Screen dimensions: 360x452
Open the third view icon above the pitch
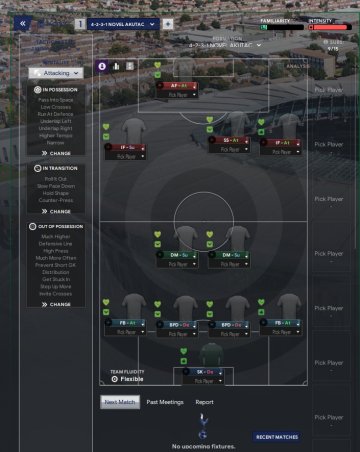pos(130,66)
